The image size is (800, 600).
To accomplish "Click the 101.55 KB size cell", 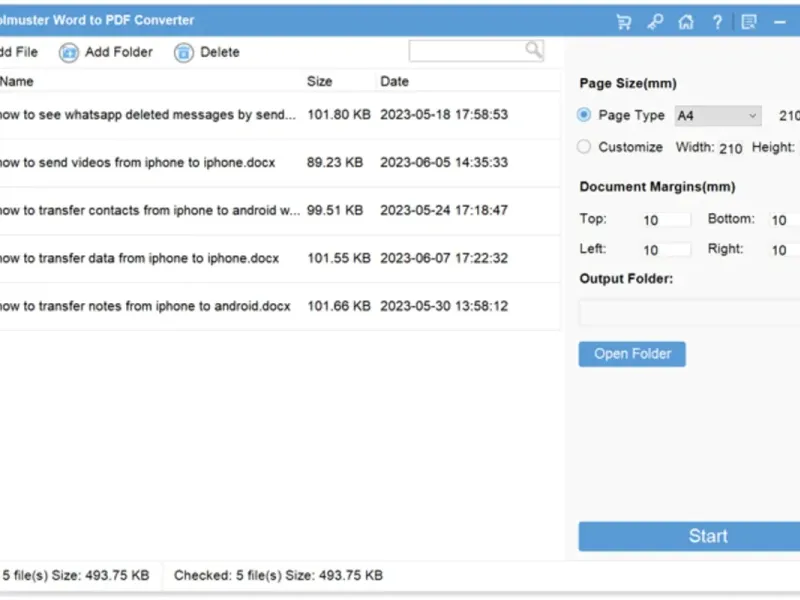I will 339,258.
